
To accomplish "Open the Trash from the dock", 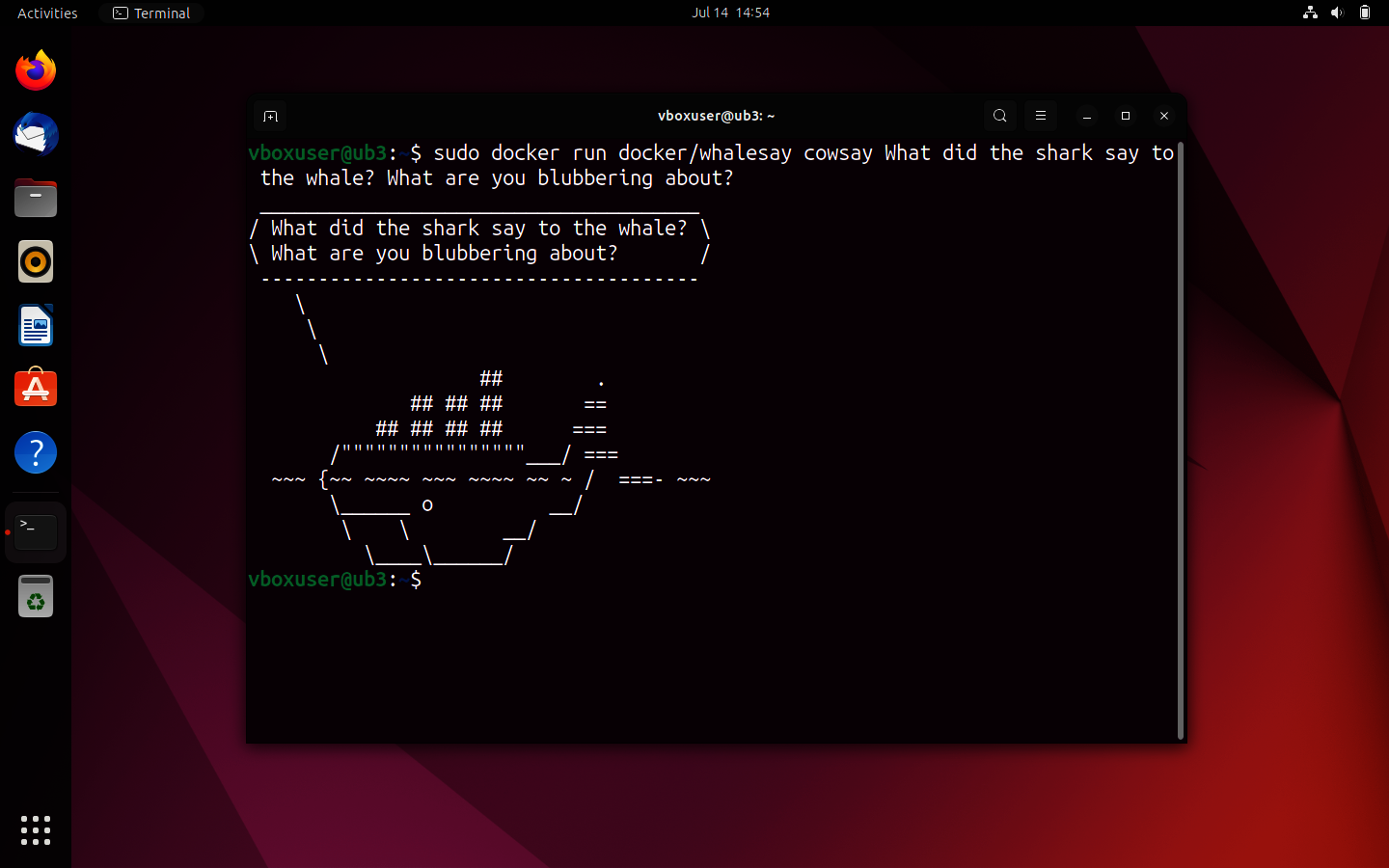I will click(36, 596).
